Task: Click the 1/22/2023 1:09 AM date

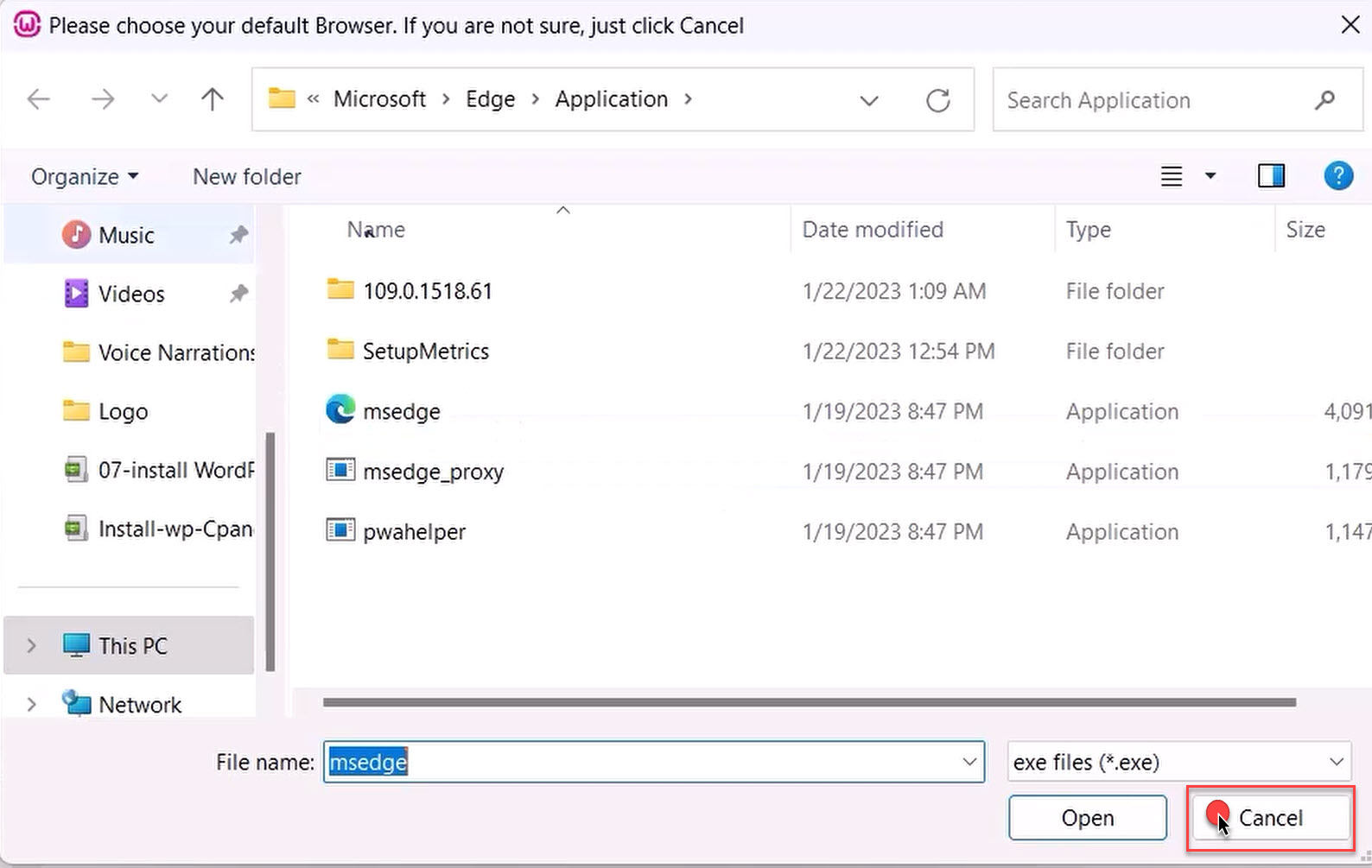Action: tap(894, 291)
